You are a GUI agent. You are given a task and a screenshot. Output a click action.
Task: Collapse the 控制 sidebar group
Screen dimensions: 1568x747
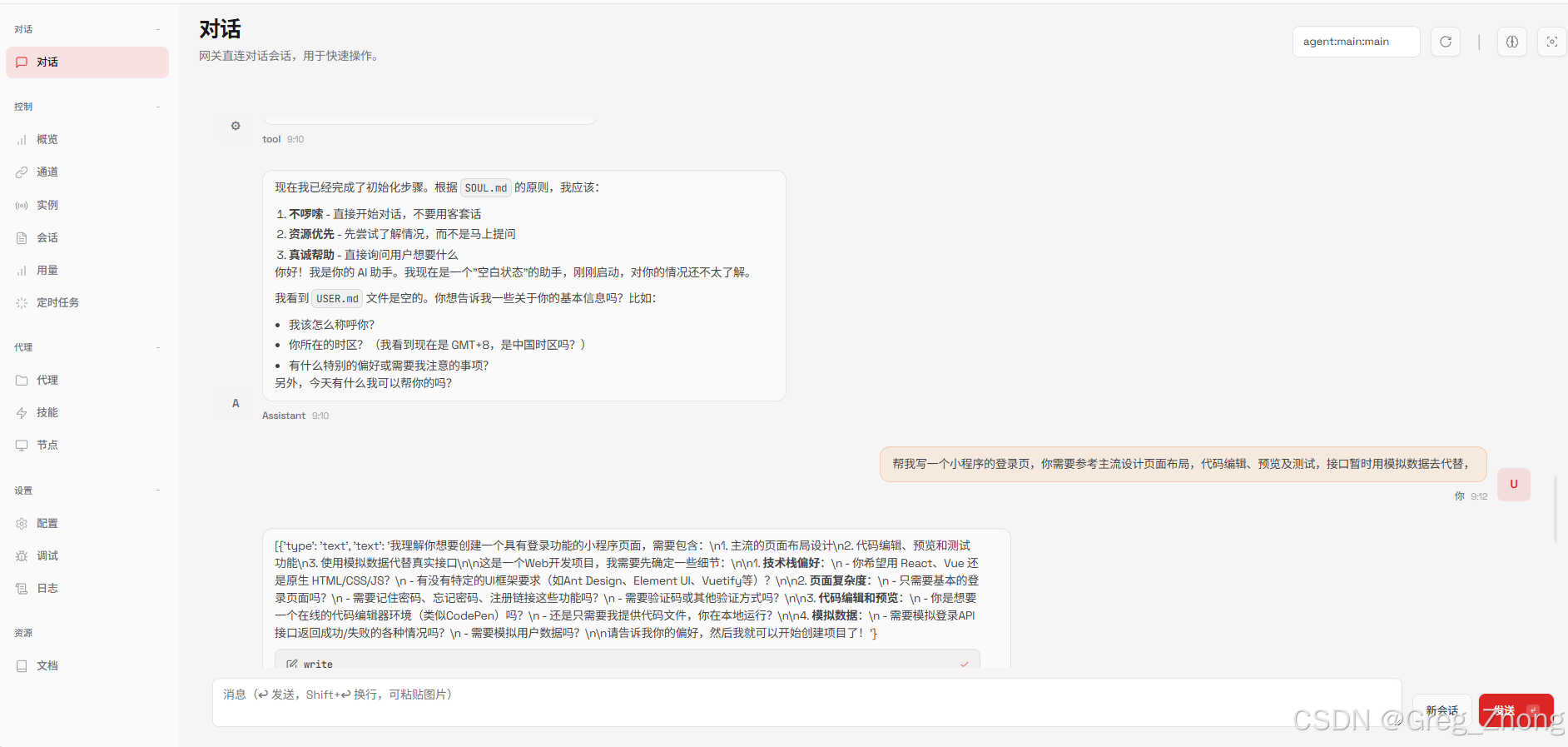[x=87, y=107]
